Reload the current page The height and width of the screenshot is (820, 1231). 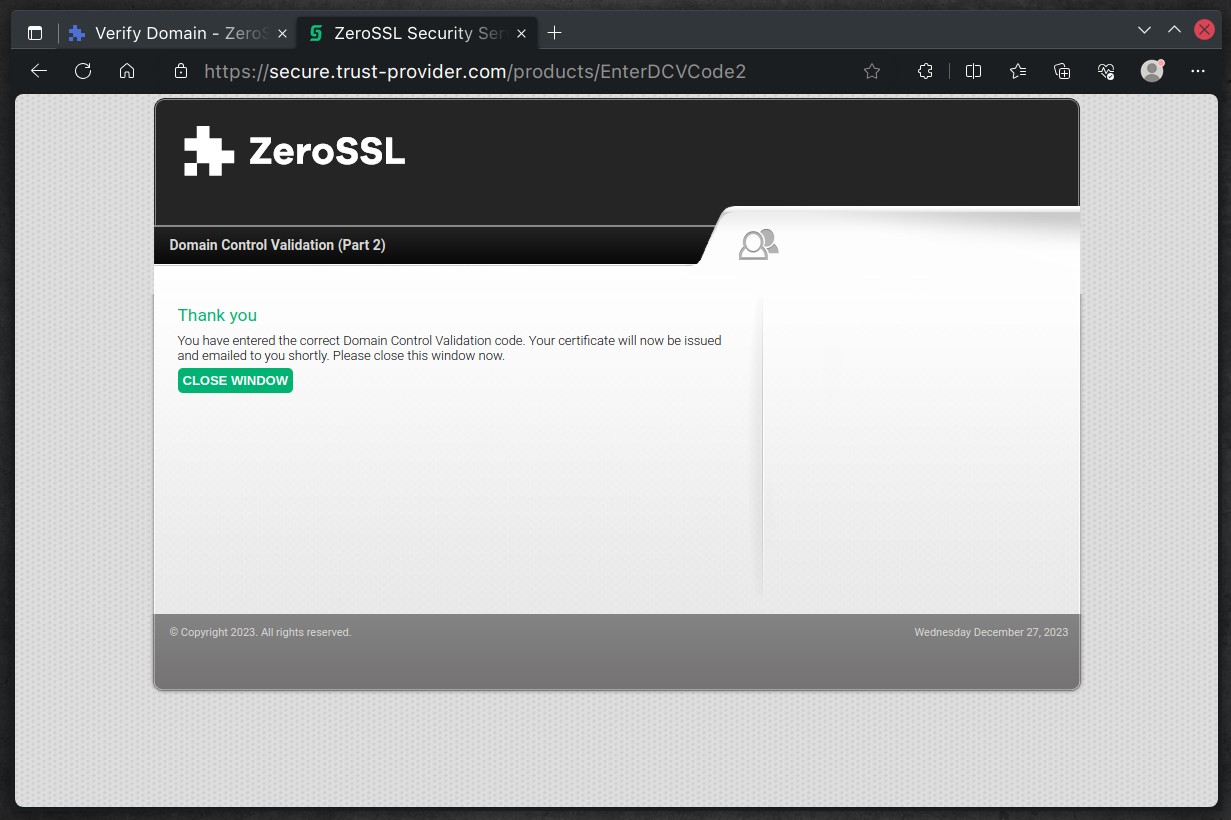(83, 71)
